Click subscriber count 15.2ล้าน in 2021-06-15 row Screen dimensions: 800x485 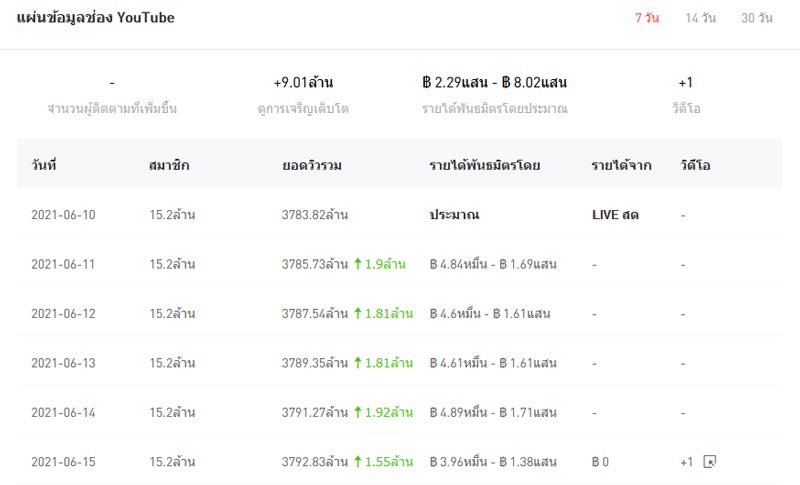[x=172, y=462]
